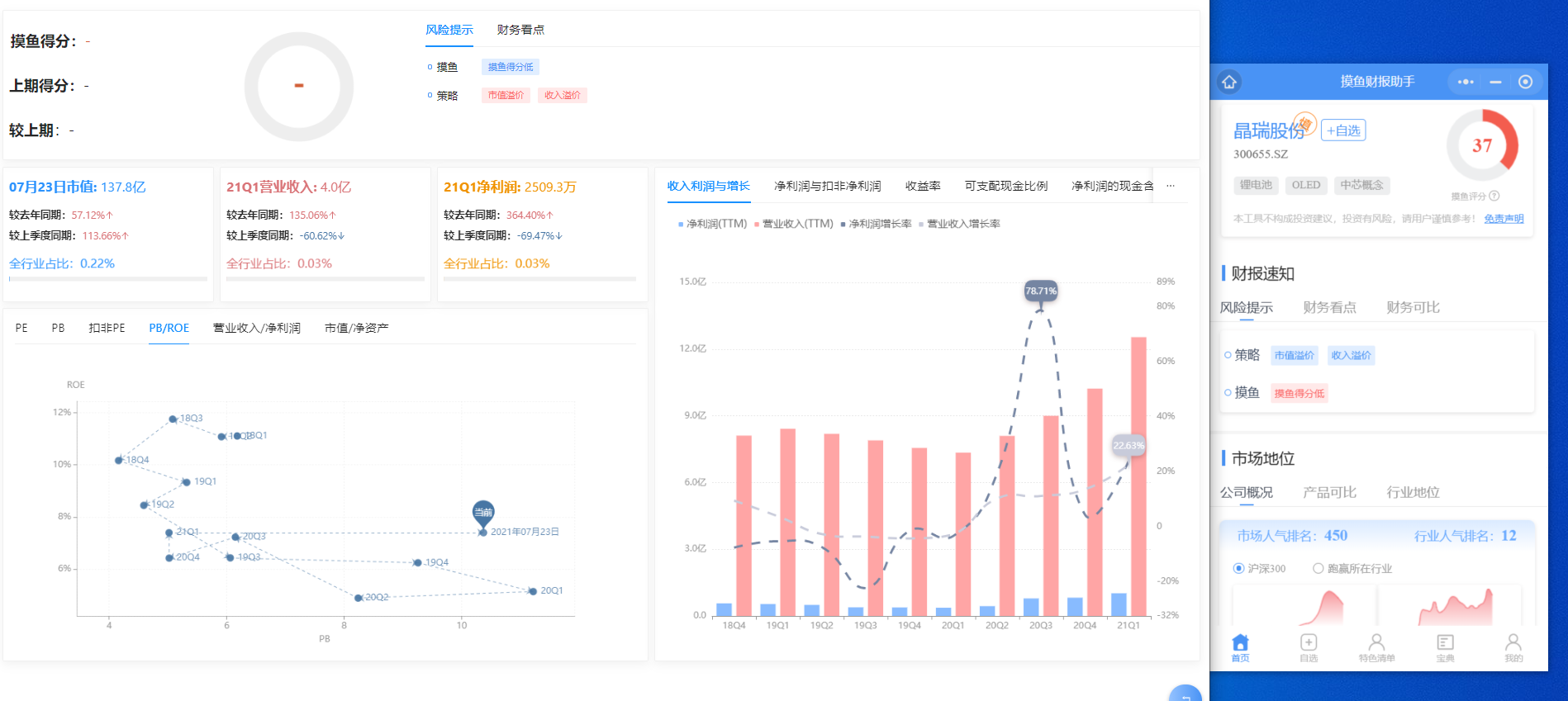1568x701 pixels.
Task: Open the 净利润与扣非净利润 chart tab
Action: [827, 186]
